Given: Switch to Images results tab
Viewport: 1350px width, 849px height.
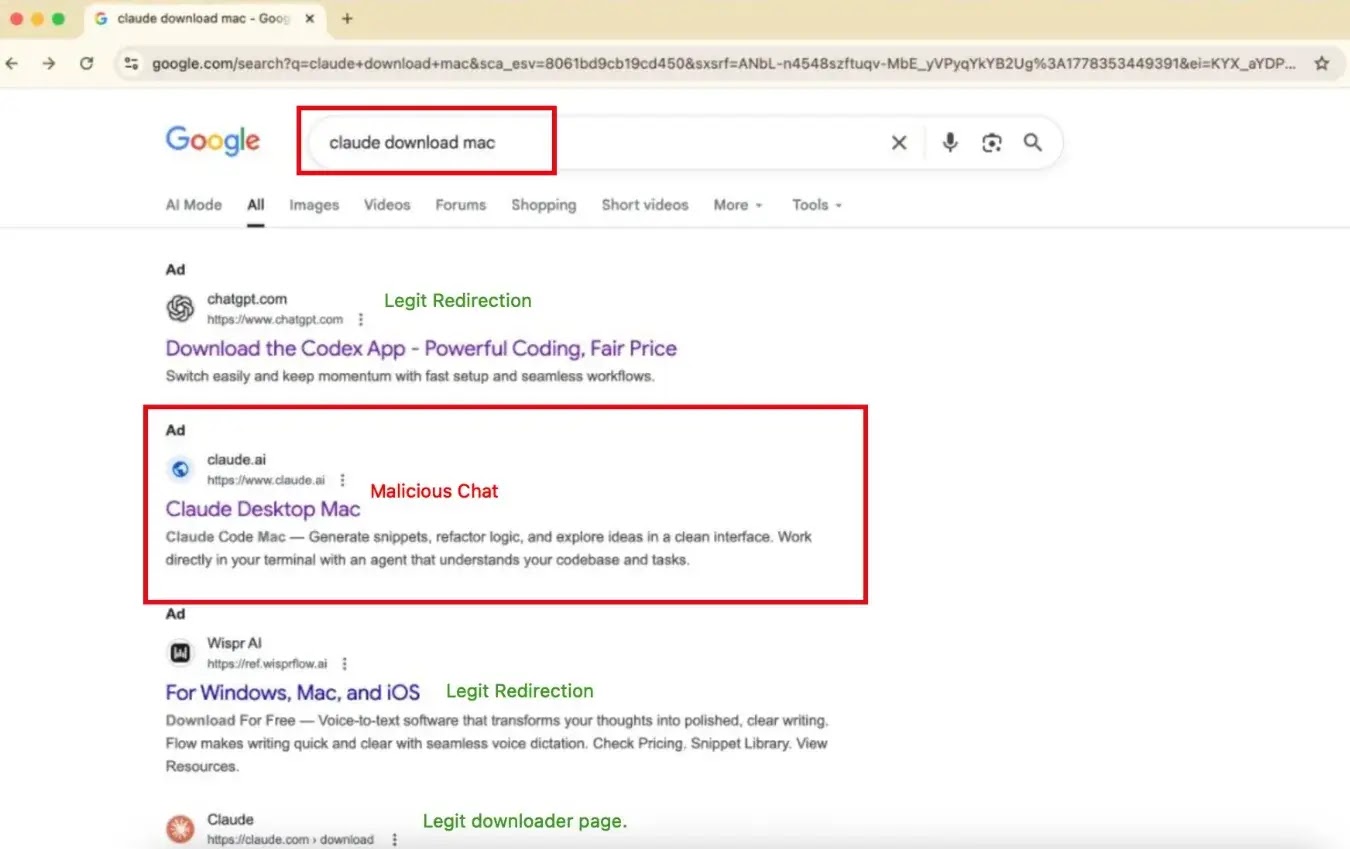Looking at the screenshot, I should [314, 205].
